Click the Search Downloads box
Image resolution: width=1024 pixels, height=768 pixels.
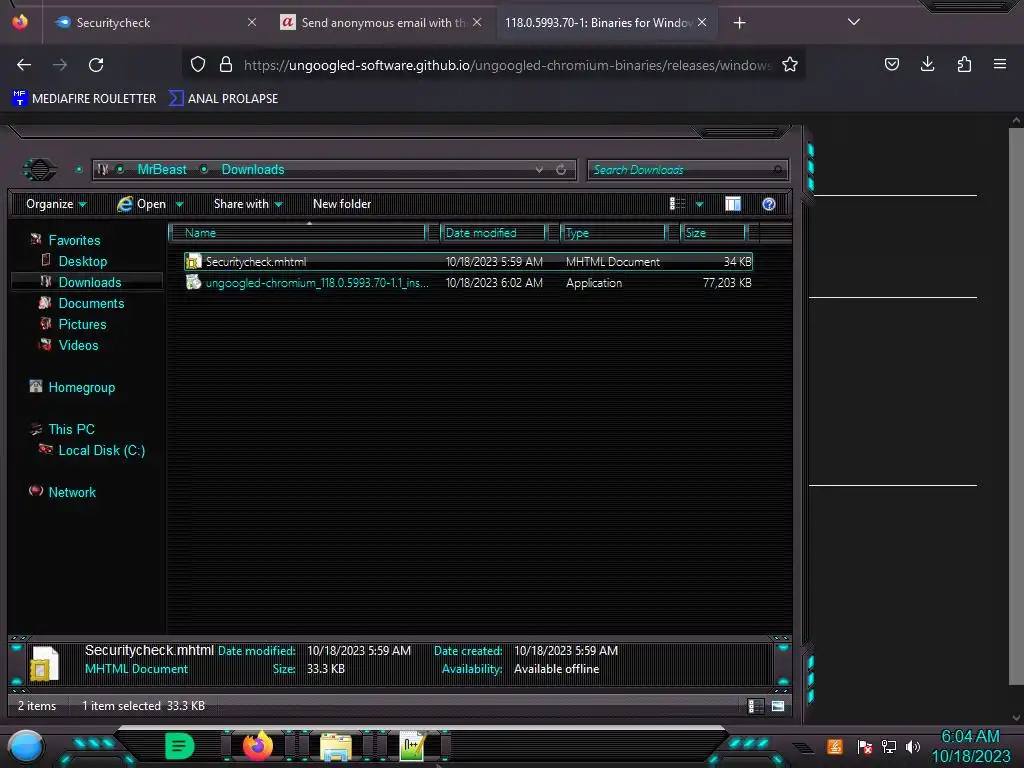click(x=688, y=170)
